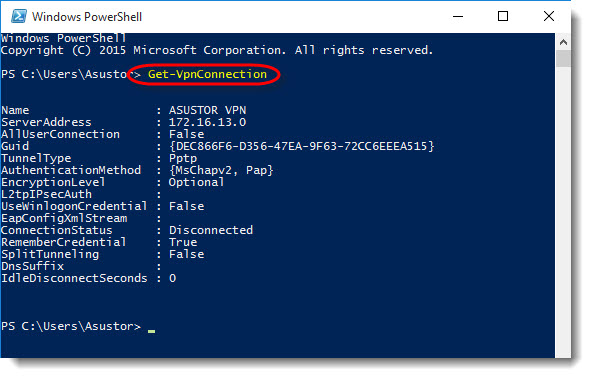Viewport: 591px width, 378px height.
Task: Click the Copyright 2015 Microsoft Corporation line
Action: click(217, 50)
